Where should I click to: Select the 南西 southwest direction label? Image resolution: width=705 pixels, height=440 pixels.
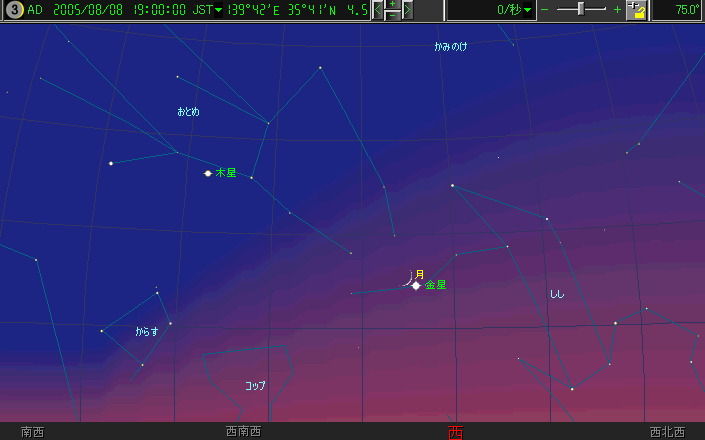point(33,432)
